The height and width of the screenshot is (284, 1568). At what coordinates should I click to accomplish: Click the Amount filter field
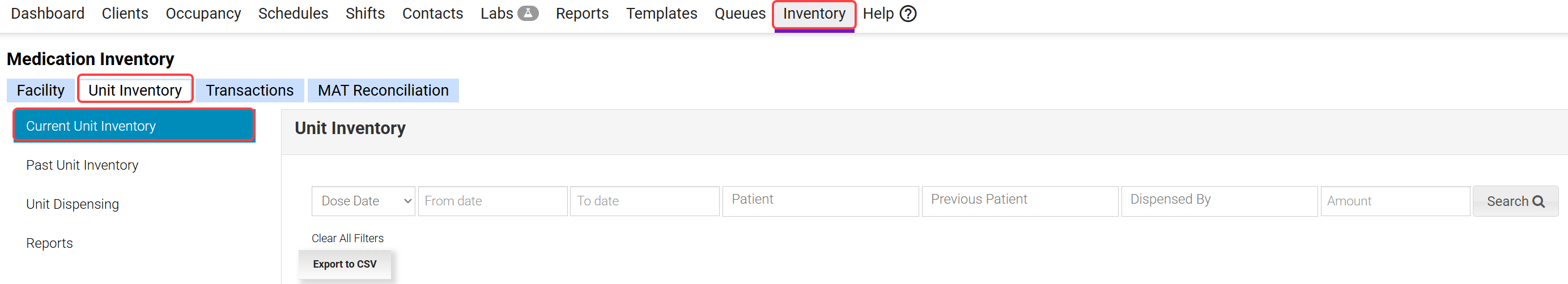(x=1395, y=201)
